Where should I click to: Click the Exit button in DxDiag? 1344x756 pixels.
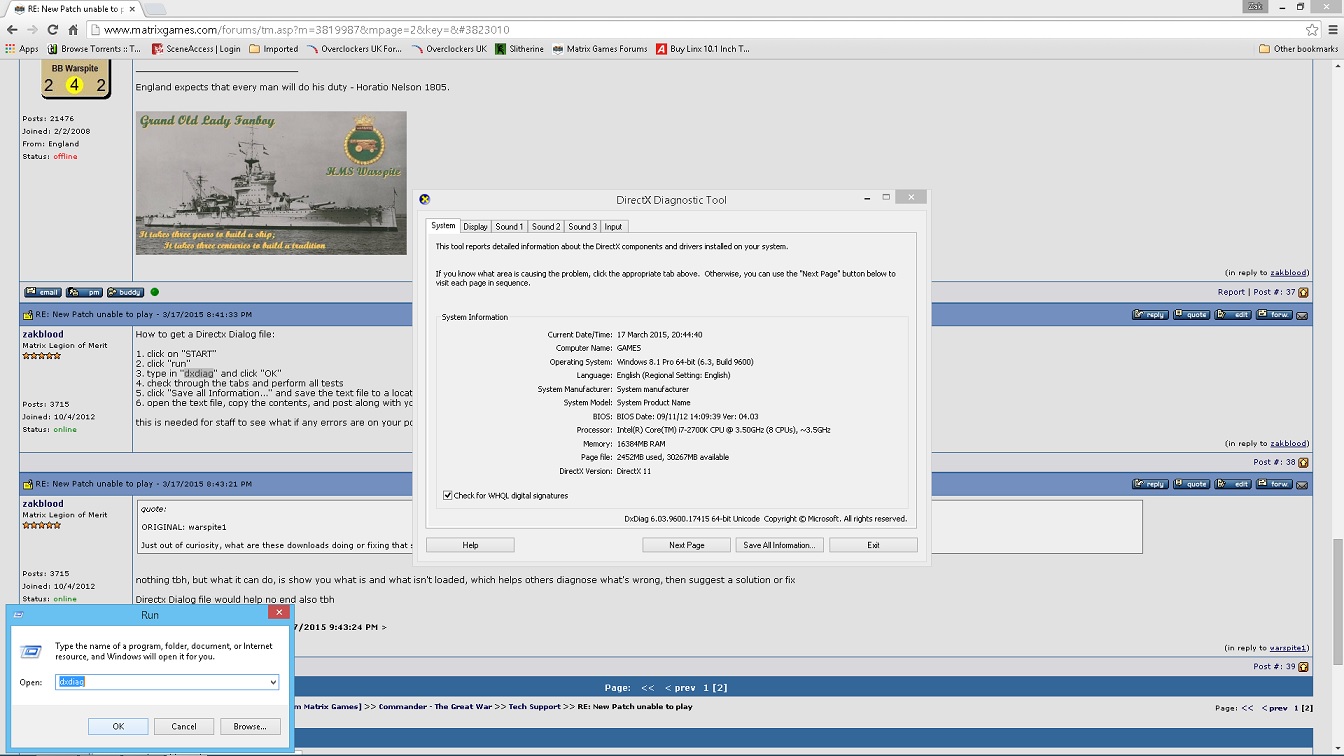coord(873,545)
